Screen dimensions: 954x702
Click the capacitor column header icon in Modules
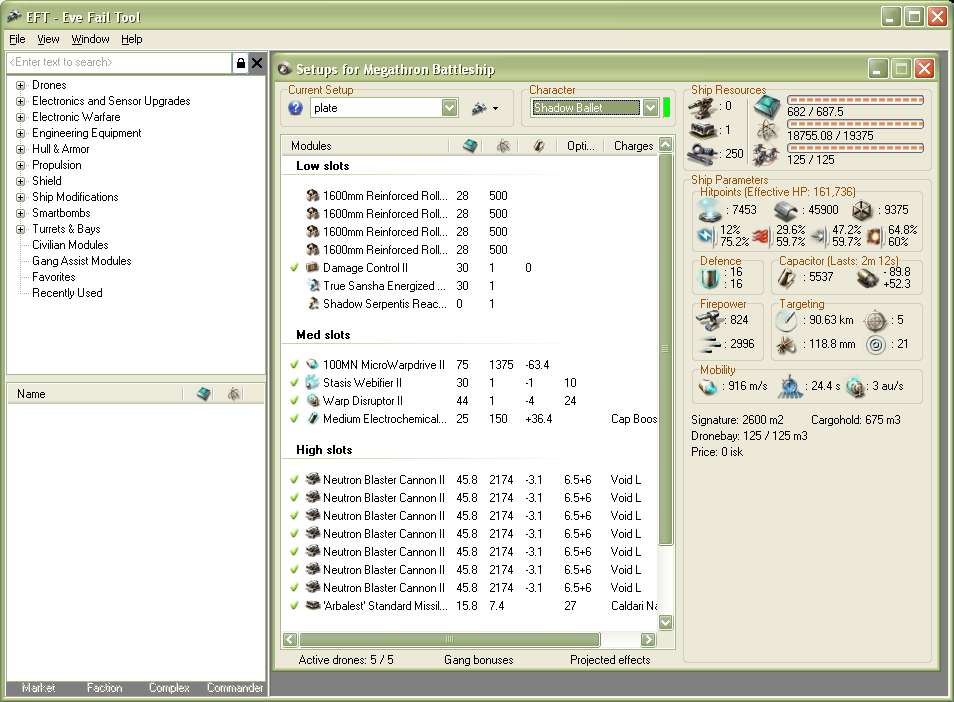pos(538,146)
